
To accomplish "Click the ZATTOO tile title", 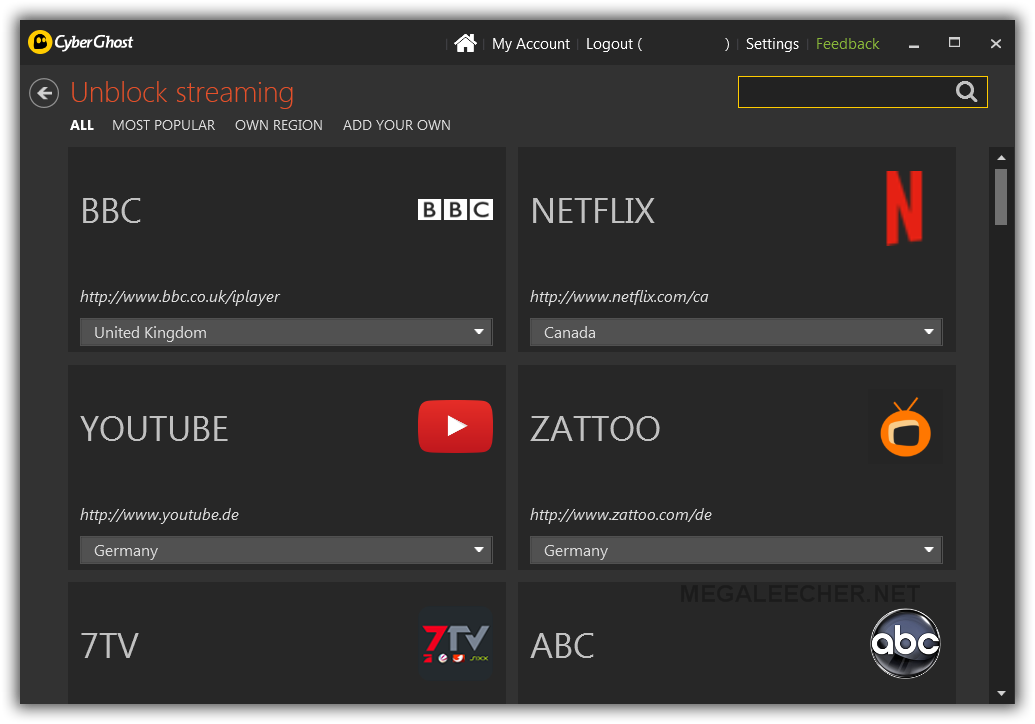I will click(595, 429).
